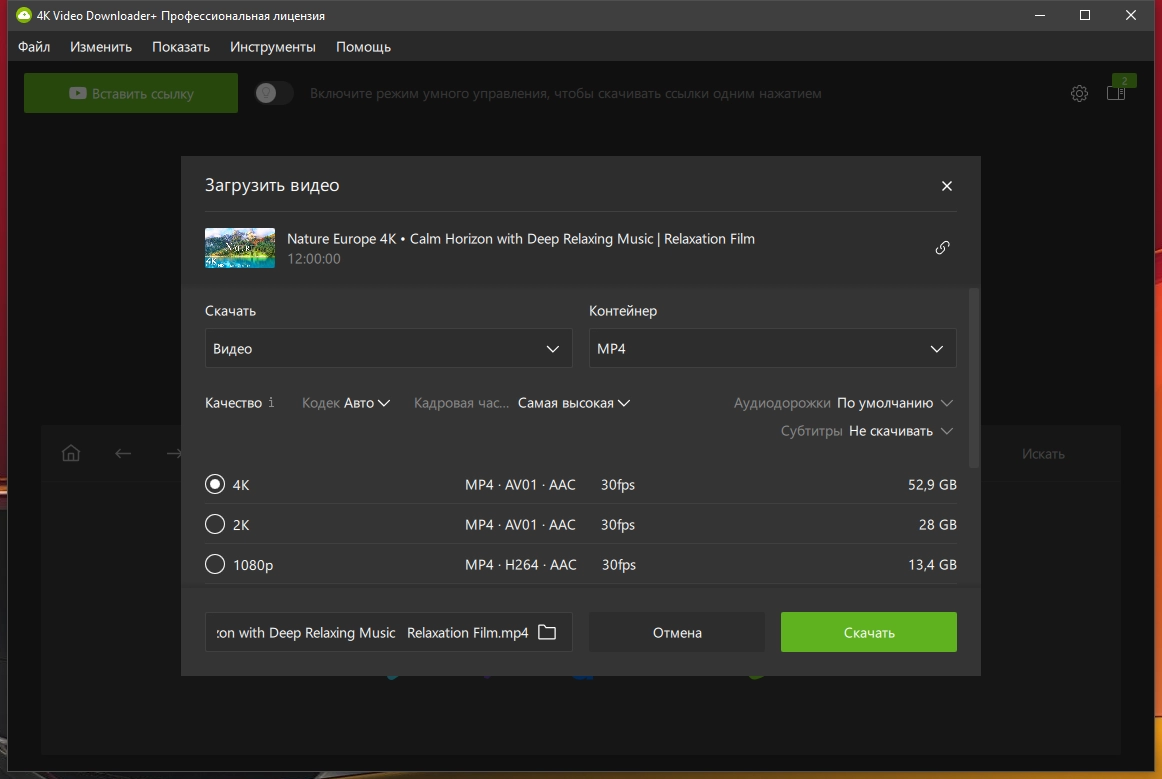Click the dialog's vertical scrollbar
Screen dimensions: 1162x779
pyautogui.click(x=974, y=378)
